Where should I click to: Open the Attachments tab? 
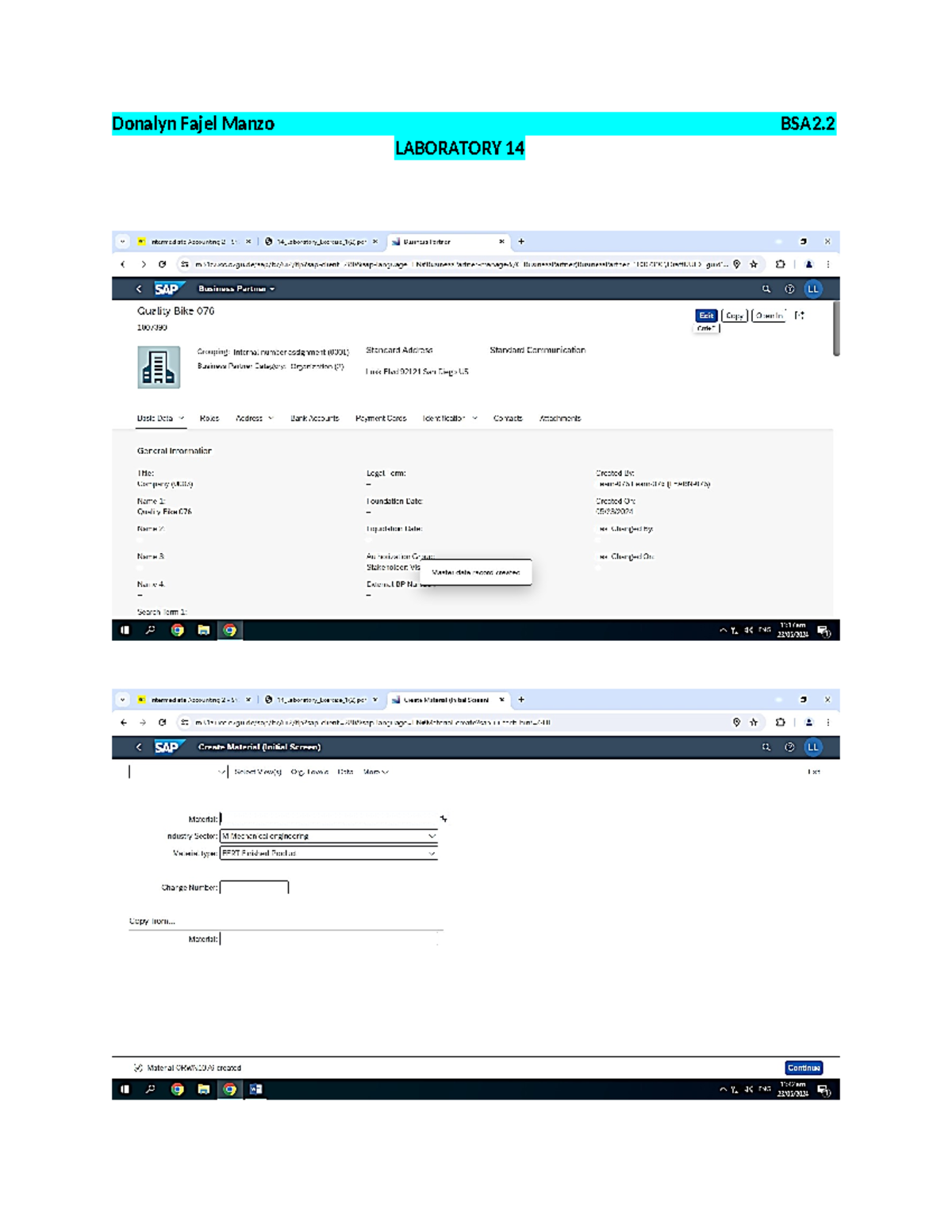click(561, 418)
